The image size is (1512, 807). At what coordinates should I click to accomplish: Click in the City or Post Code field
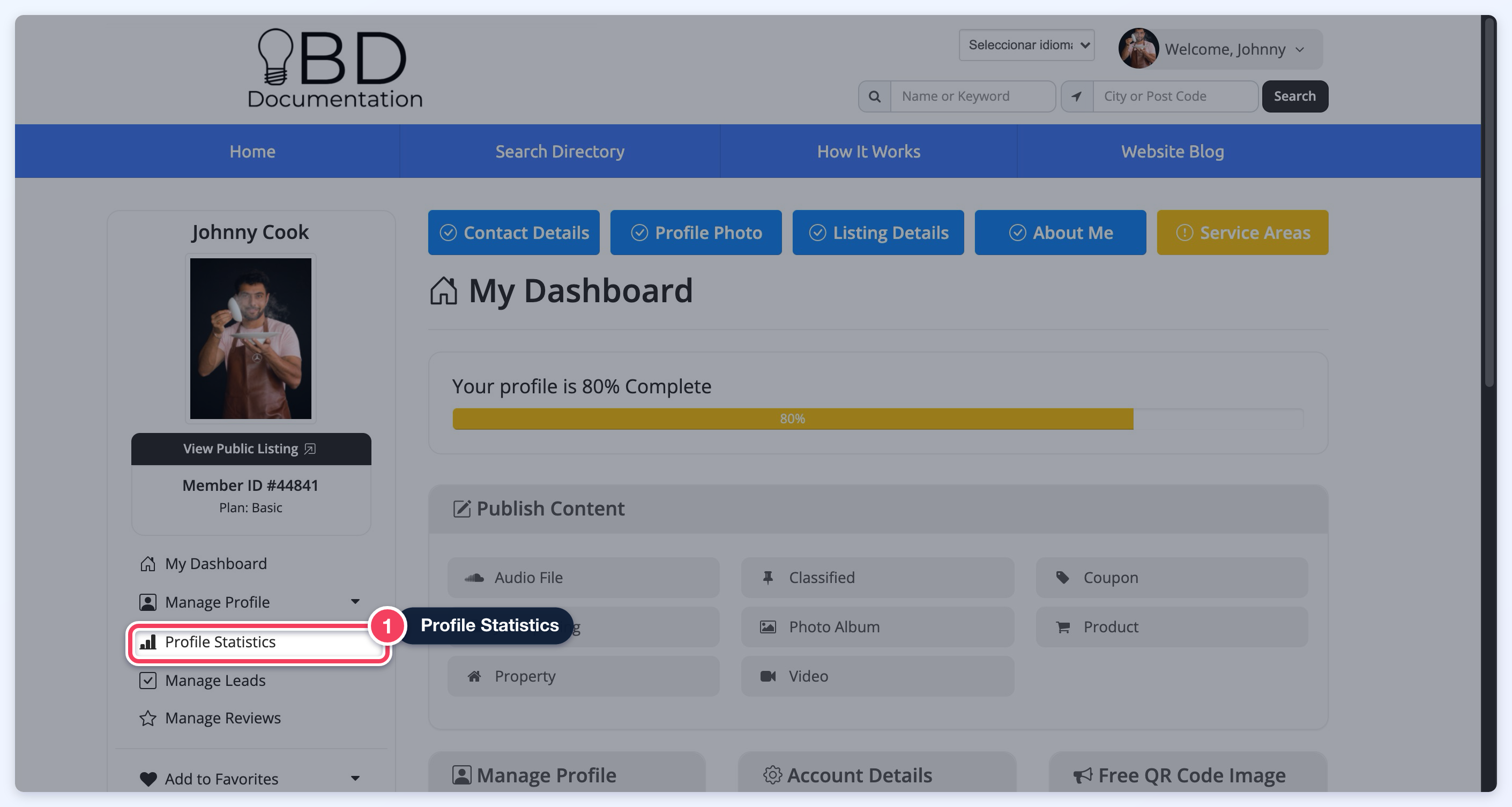click(x=1175, y=96)
